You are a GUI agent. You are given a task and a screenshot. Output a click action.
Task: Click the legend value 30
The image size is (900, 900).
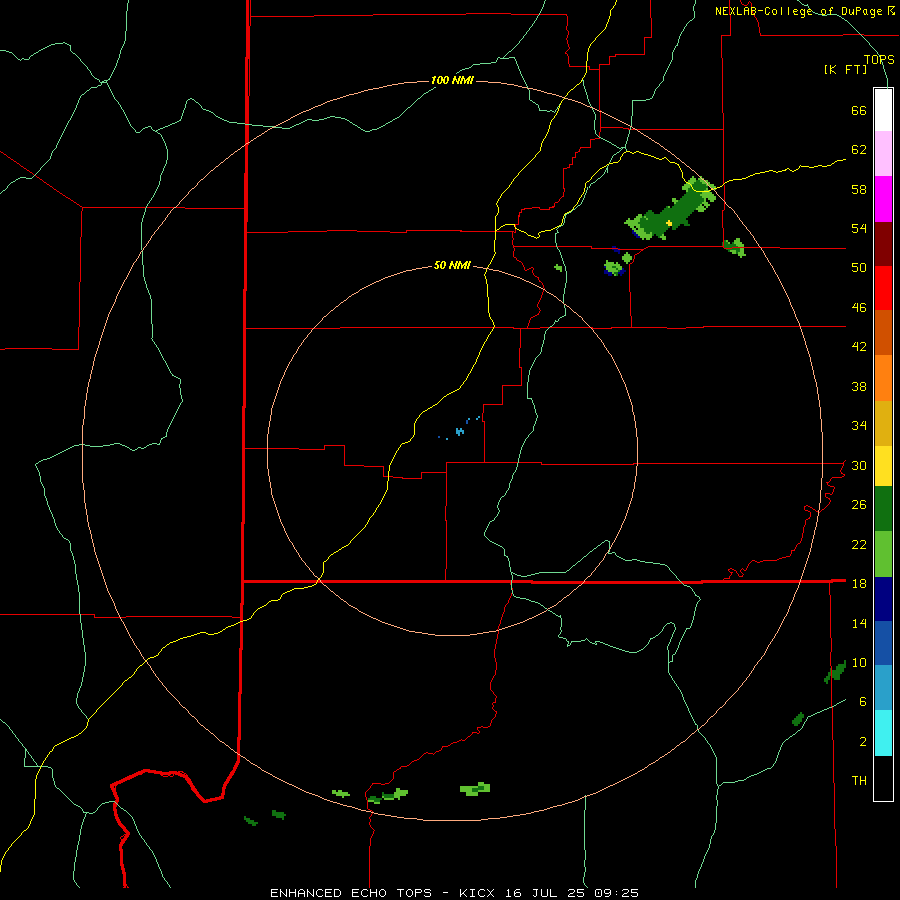[x=859, y=465]
